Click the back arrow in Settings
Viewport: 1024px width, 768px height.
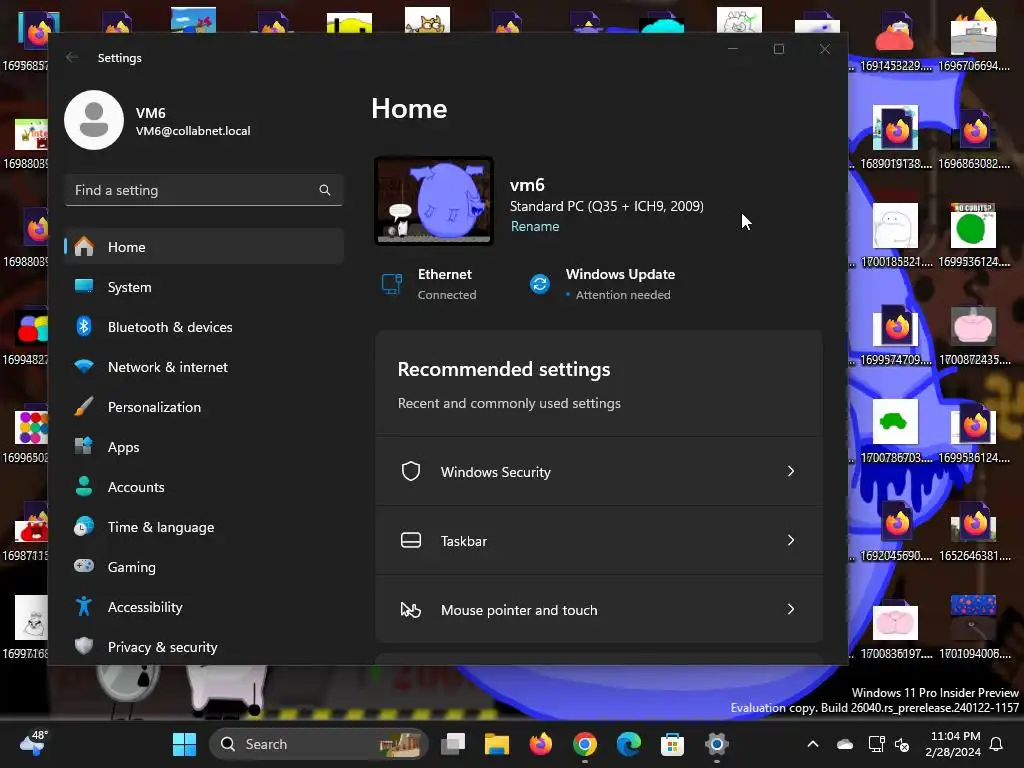72,57
